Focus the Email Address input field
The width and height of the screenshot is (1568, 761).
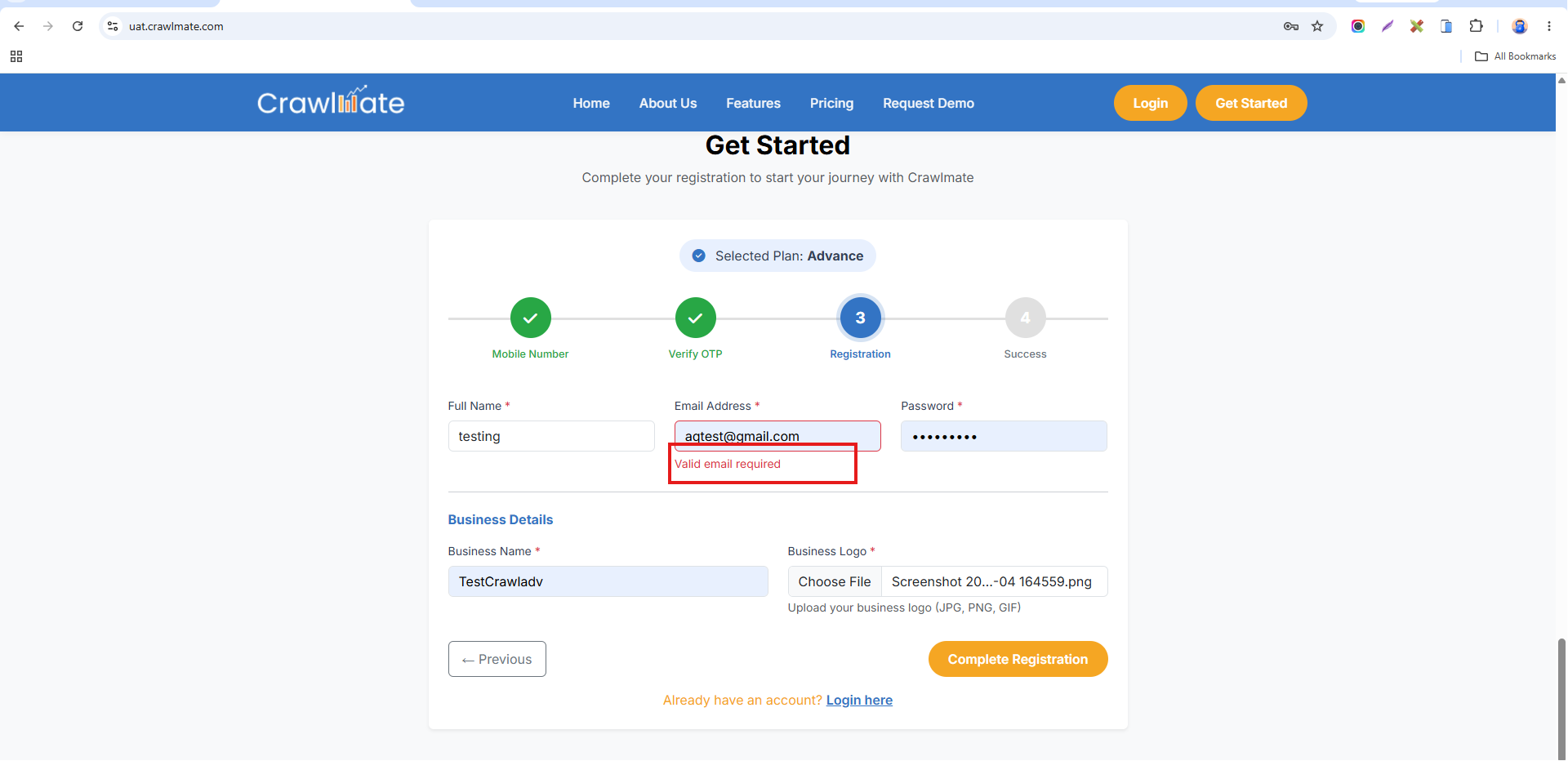[777, 436]
